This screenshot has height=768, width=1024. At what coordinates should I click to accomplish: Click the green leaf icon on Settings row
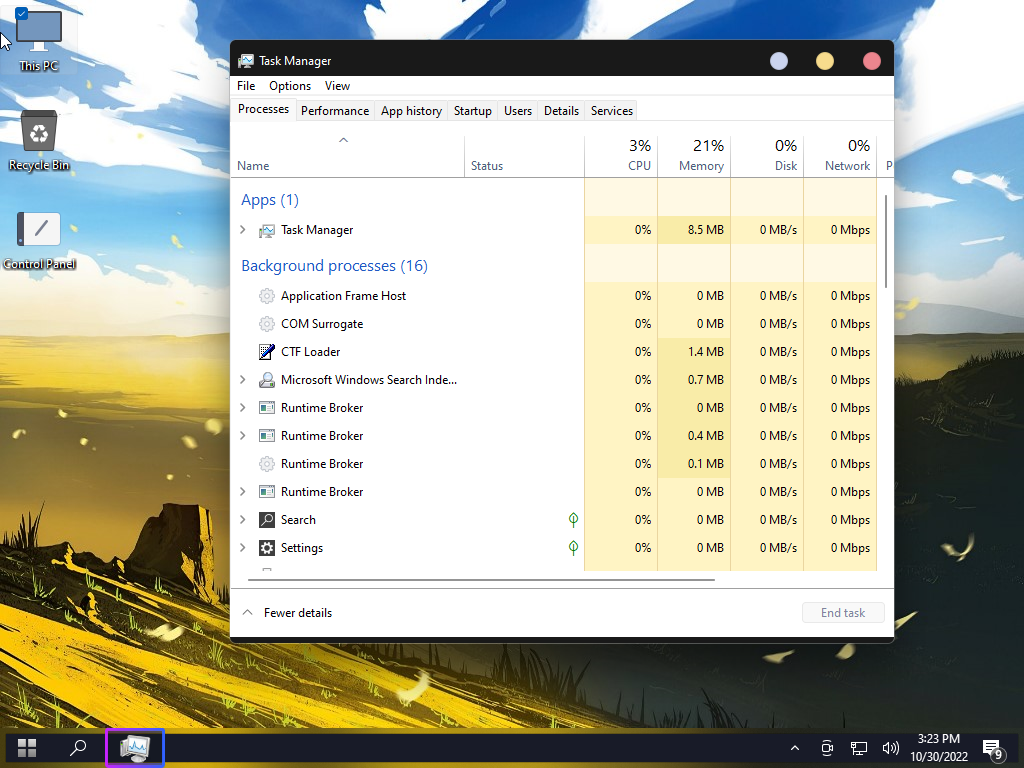point(573,548)
